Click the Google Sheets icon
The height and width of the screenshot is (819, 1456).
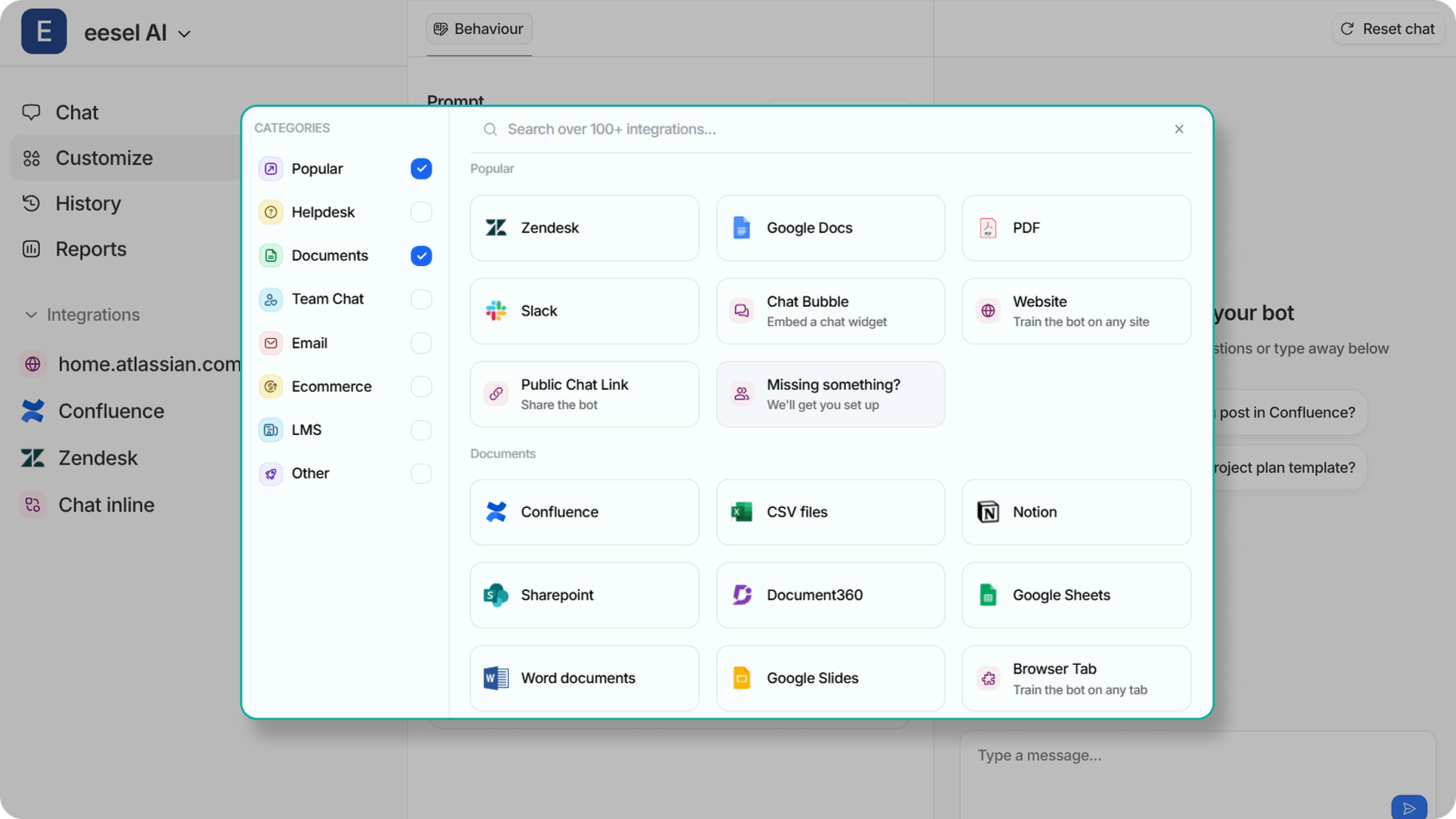[988, 595]
